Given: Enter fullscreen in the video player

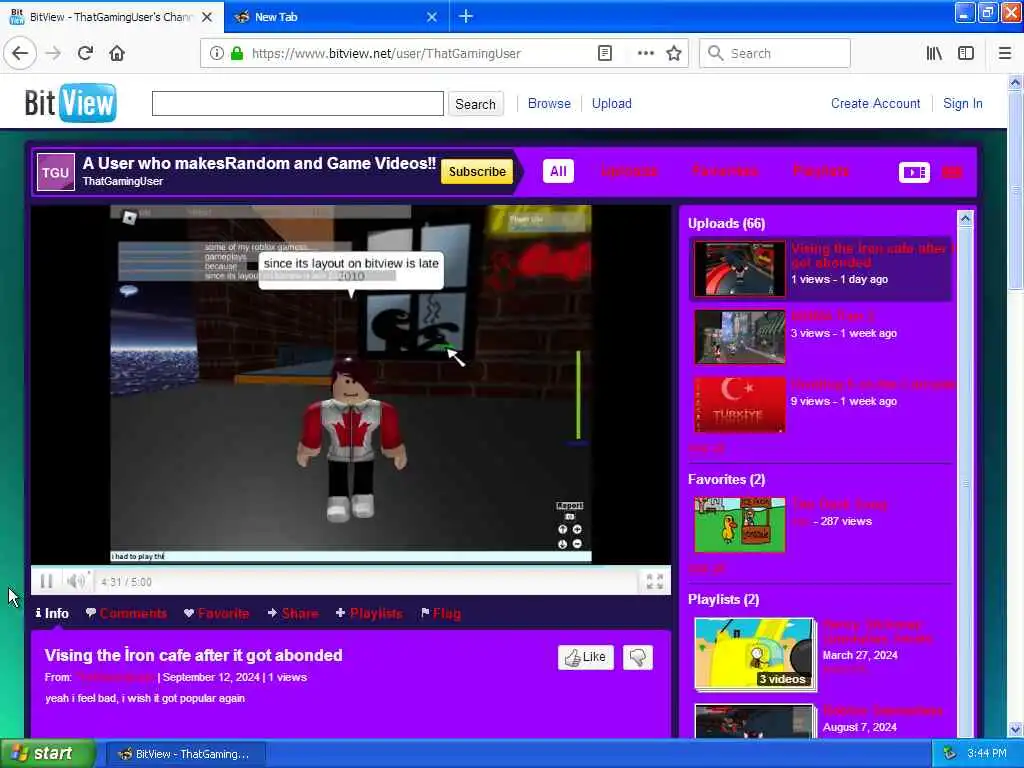Looking at the screenshot, I should click(x=654, y=581).
